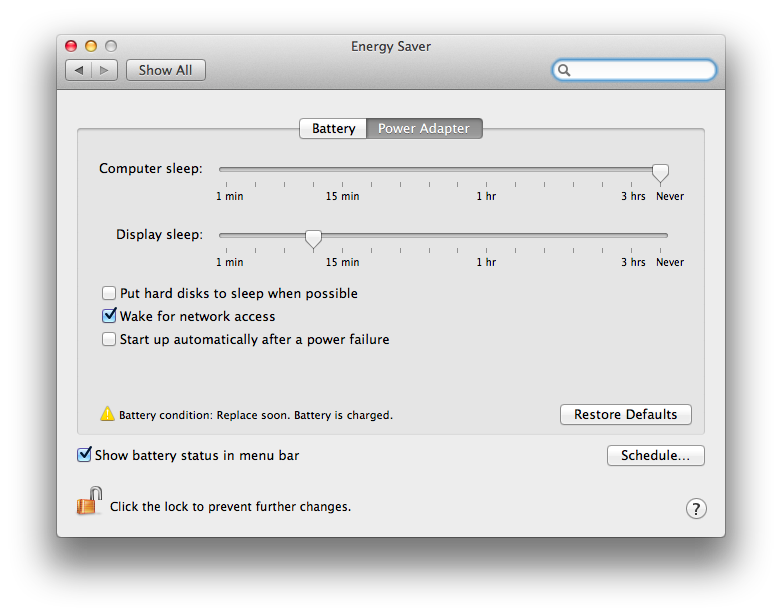The image size is (782, 616).
Task: Open the Schedule... dialog
Action: click(655, 455)
